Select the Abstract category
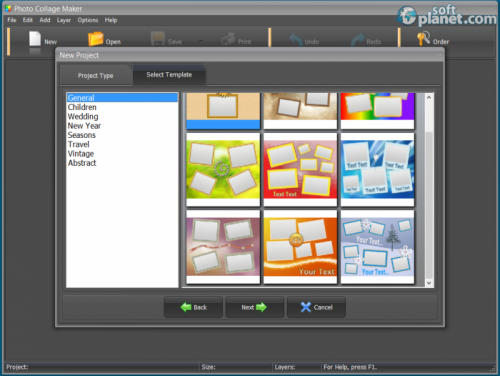The width and height of the screenshot is (500, 376). pos(122,163)
